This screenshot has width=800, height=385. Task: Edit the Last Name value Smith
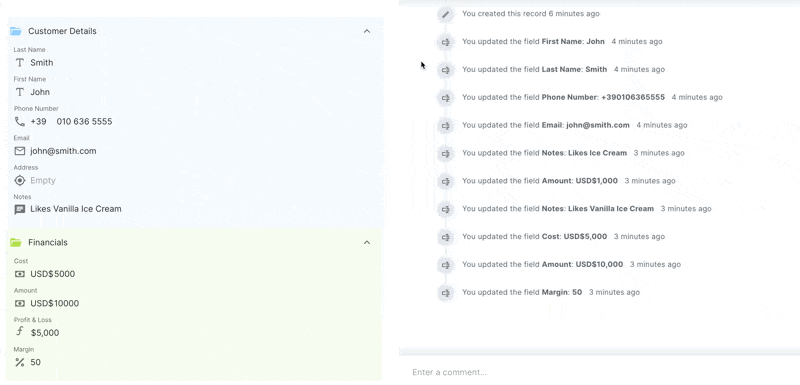tap(42, 63)
